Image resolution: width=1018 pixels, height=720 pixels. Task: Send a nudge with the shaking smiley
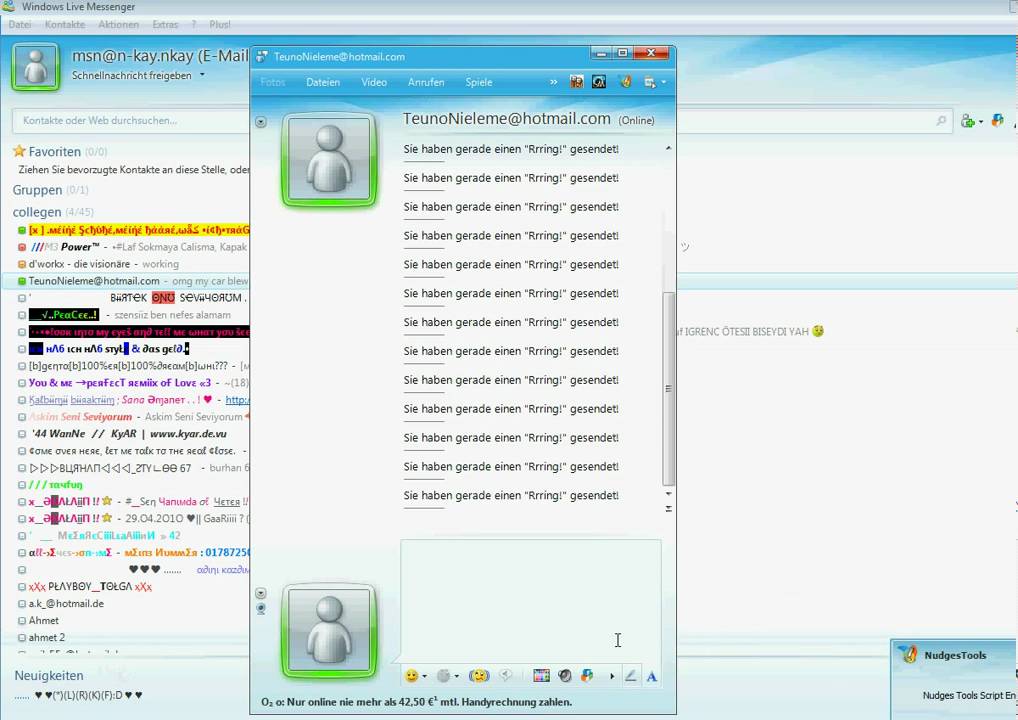tap(478, 676)
